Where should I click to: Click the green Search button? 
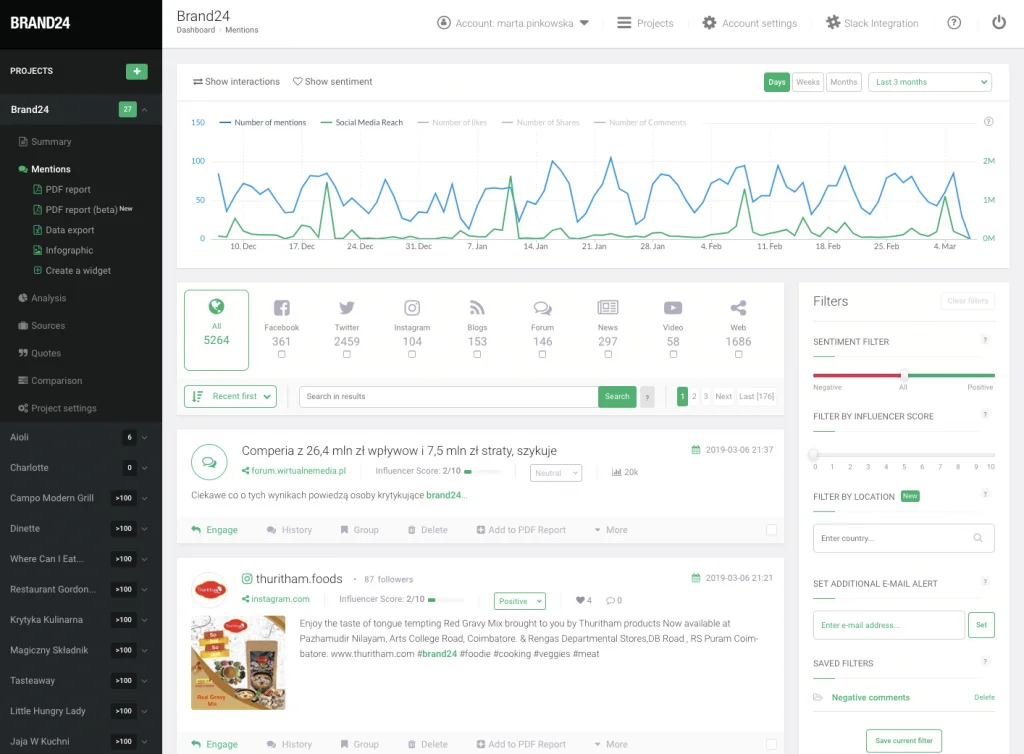617,397
